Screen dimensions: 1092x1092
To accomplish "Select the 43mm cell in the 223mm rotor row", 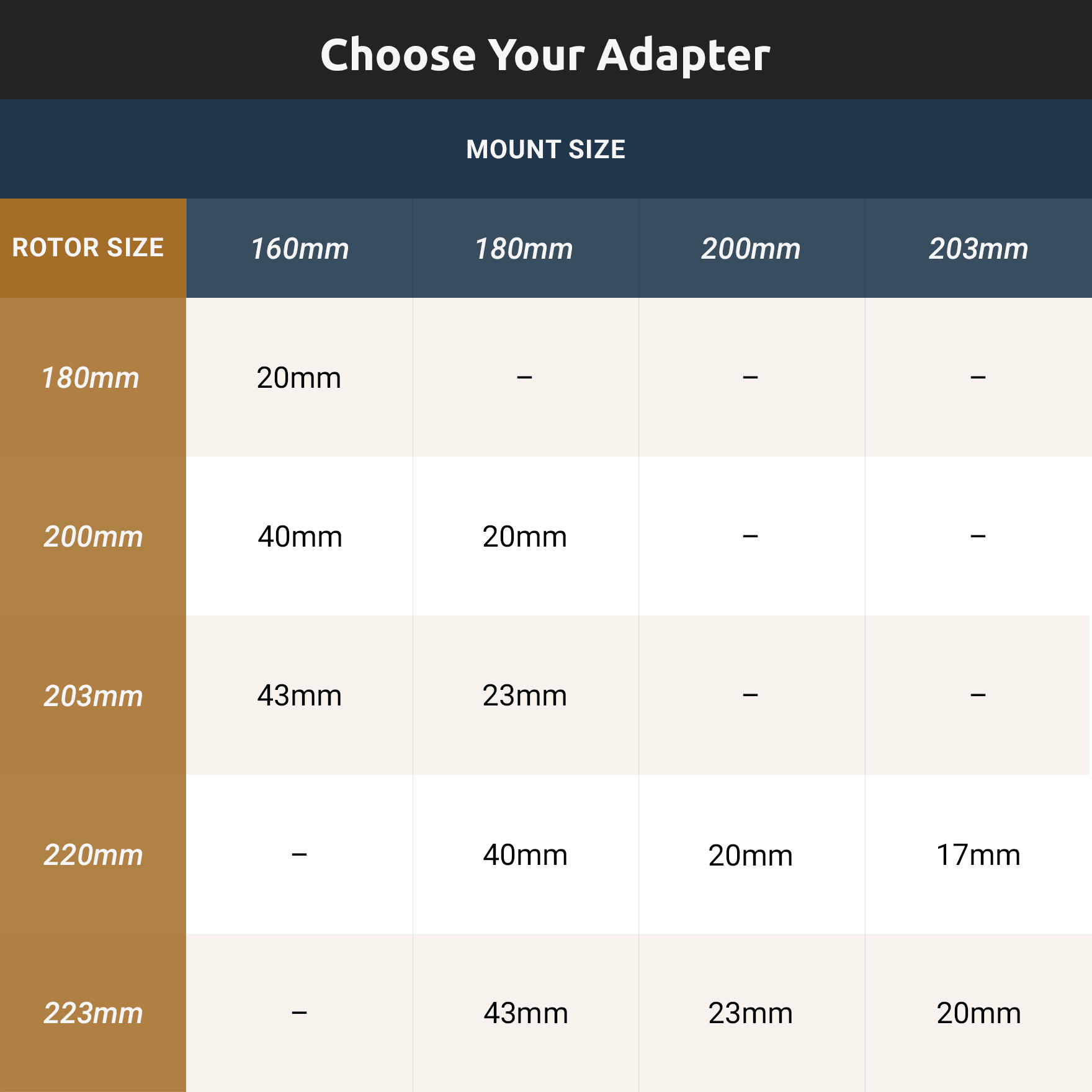I will (526, 1013).
